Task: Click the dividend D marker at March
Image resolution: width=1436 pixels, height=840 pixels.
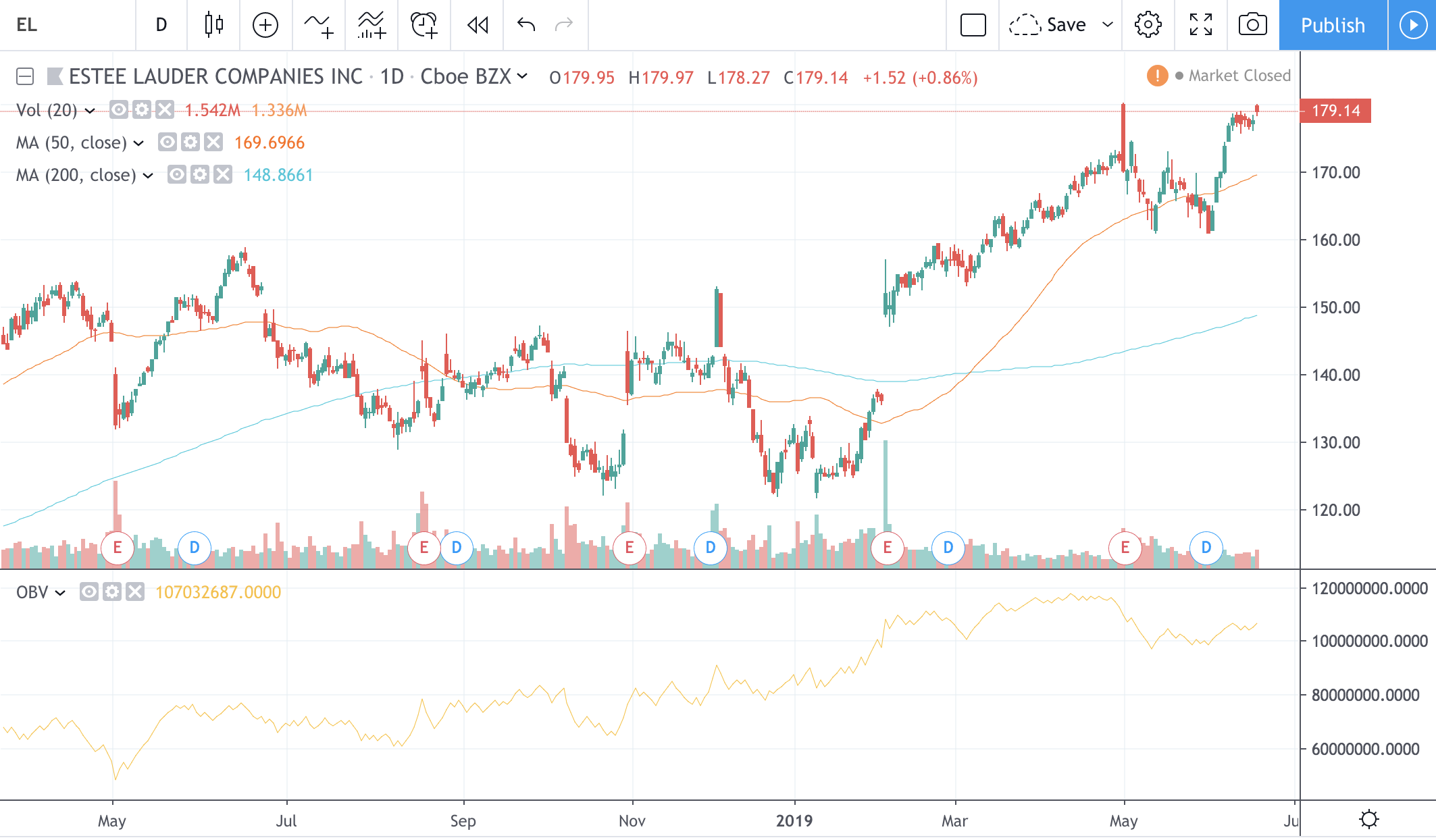Action: [x=948, y=548]
